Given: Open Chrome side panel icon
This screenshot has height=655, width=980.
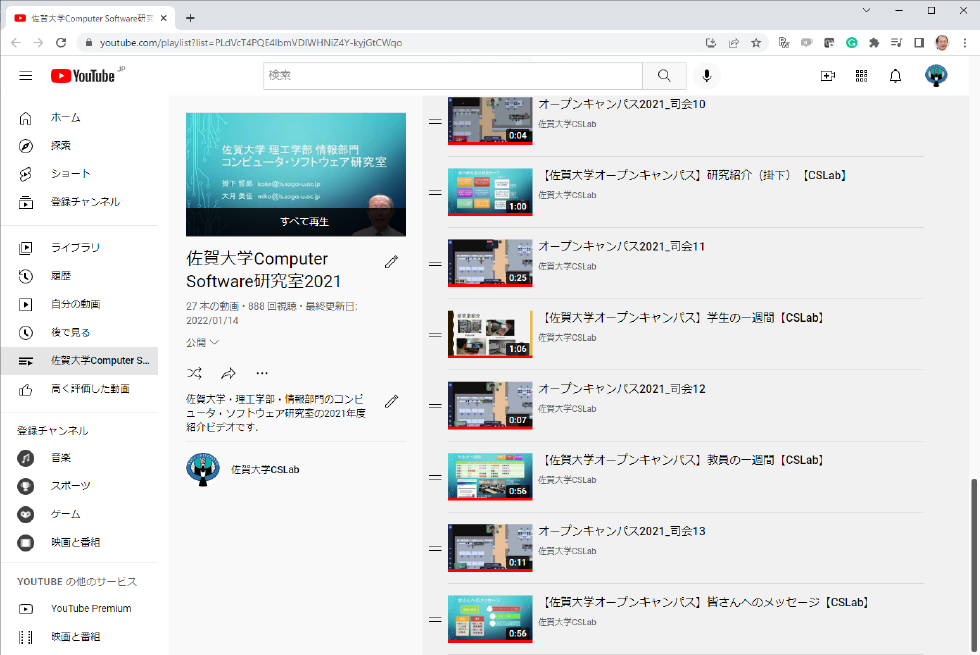Looking at the screenshot, I should [x=919, y=42].
